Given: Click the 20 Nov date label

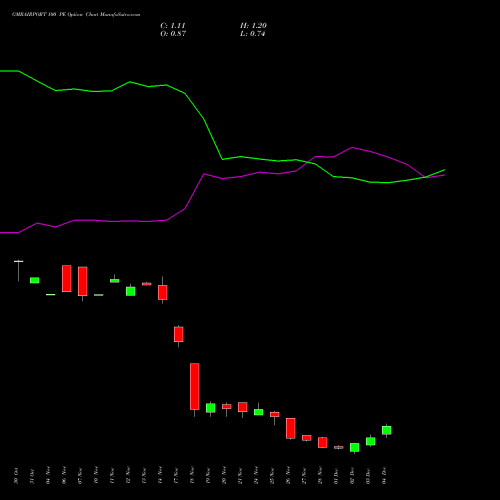Looking at the screenshot, I should [224, 476].
